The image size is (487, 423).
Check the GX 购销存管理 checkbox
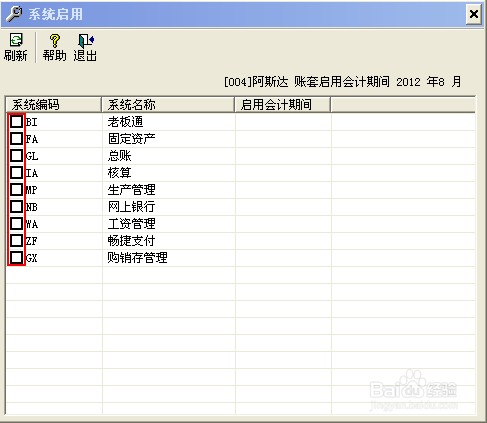(x=16, y=258)
